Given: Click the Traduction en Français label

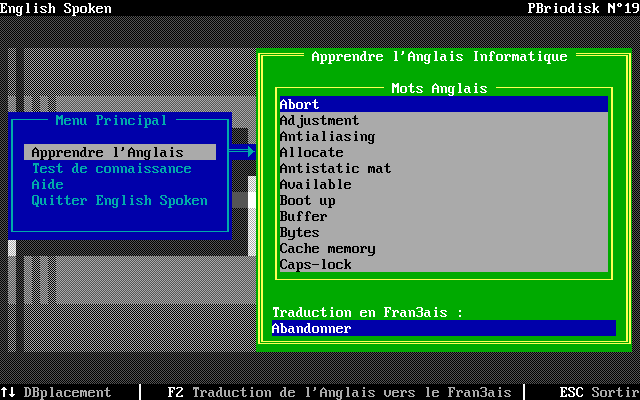Looking at the screenshot, I should click(x=367, y=312).
